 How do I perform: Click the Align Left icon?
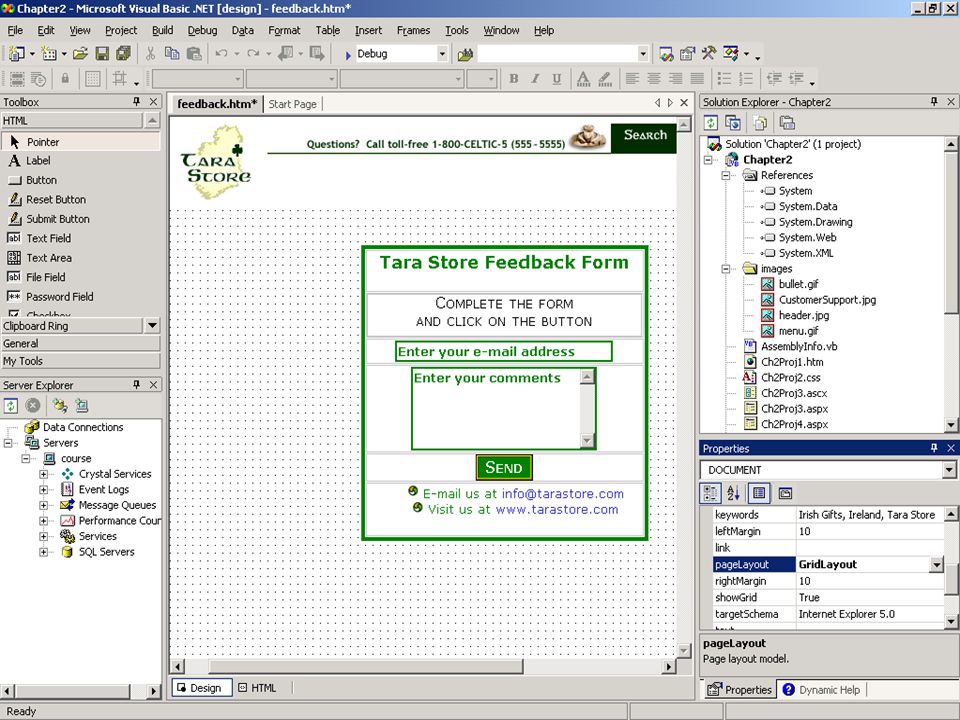(632, 78)
